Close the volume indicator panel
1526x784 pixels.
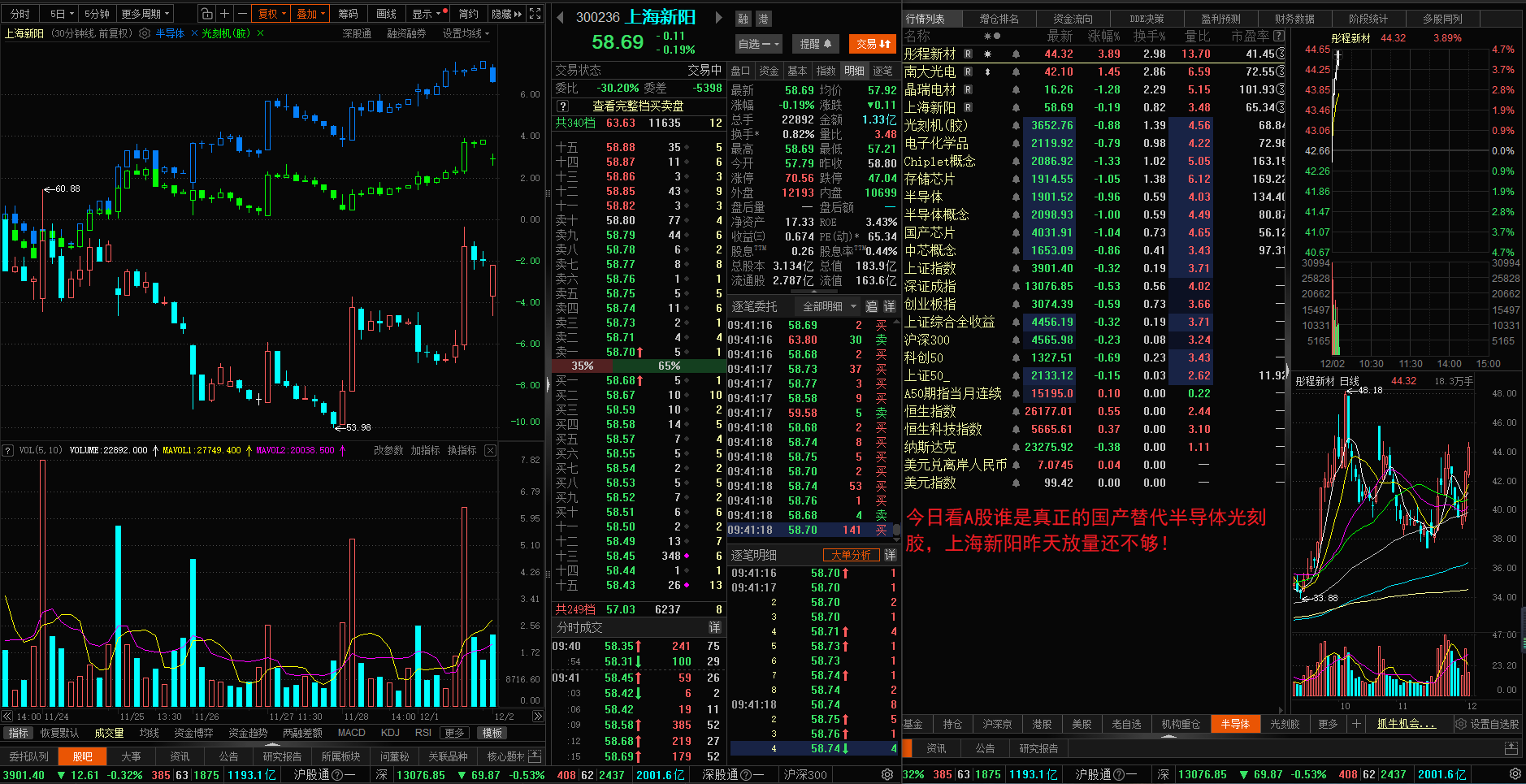point(490,450)
